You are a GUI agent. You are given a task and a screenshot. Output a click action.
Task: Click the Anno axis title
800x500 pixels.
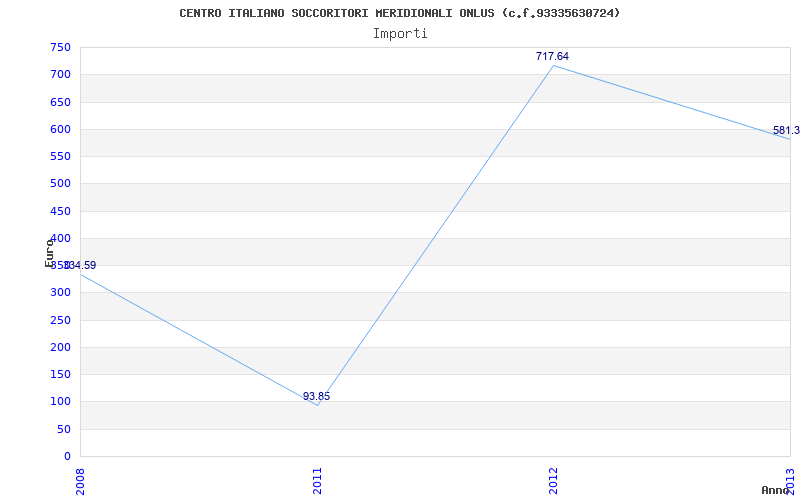click(x=775, y=490)
